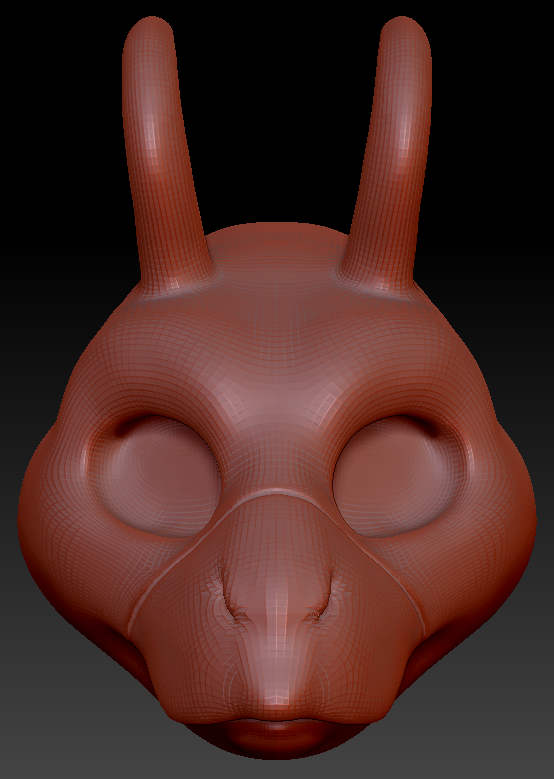The width and height of the screenshot is (554, 779).
Task: Click the empty black canvas between the ears
Action: point(277,114)
